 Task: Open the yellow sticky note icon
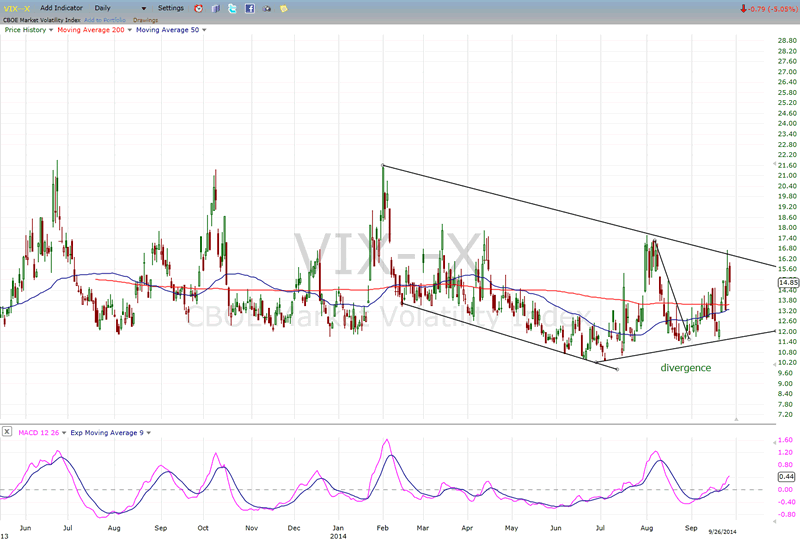[283, 8]
